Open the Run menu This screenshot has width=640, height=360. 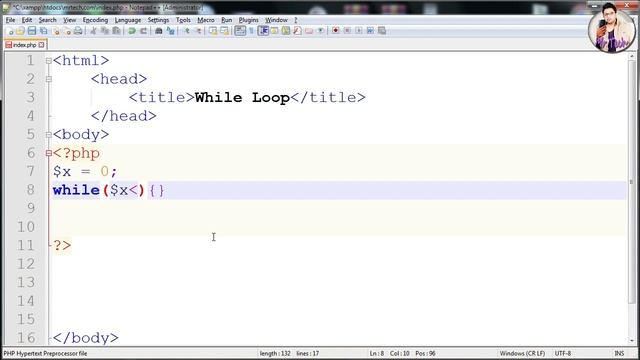coord(227,20)
